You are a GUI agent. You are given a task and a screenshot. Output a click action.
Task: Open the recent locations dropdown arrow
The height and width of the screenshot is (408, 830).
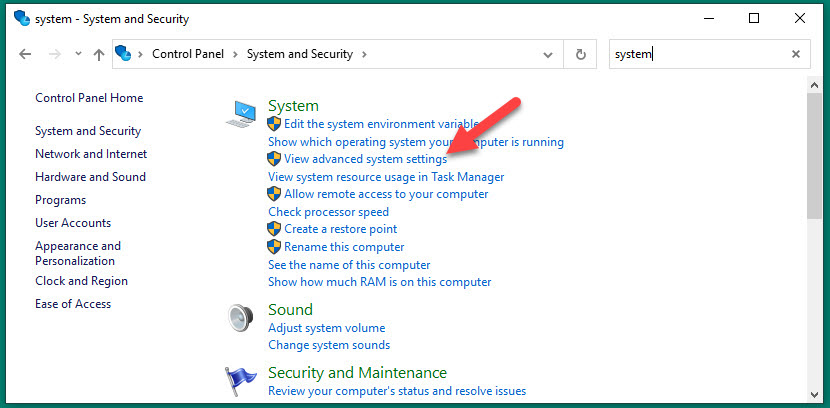tap(78, 54)
